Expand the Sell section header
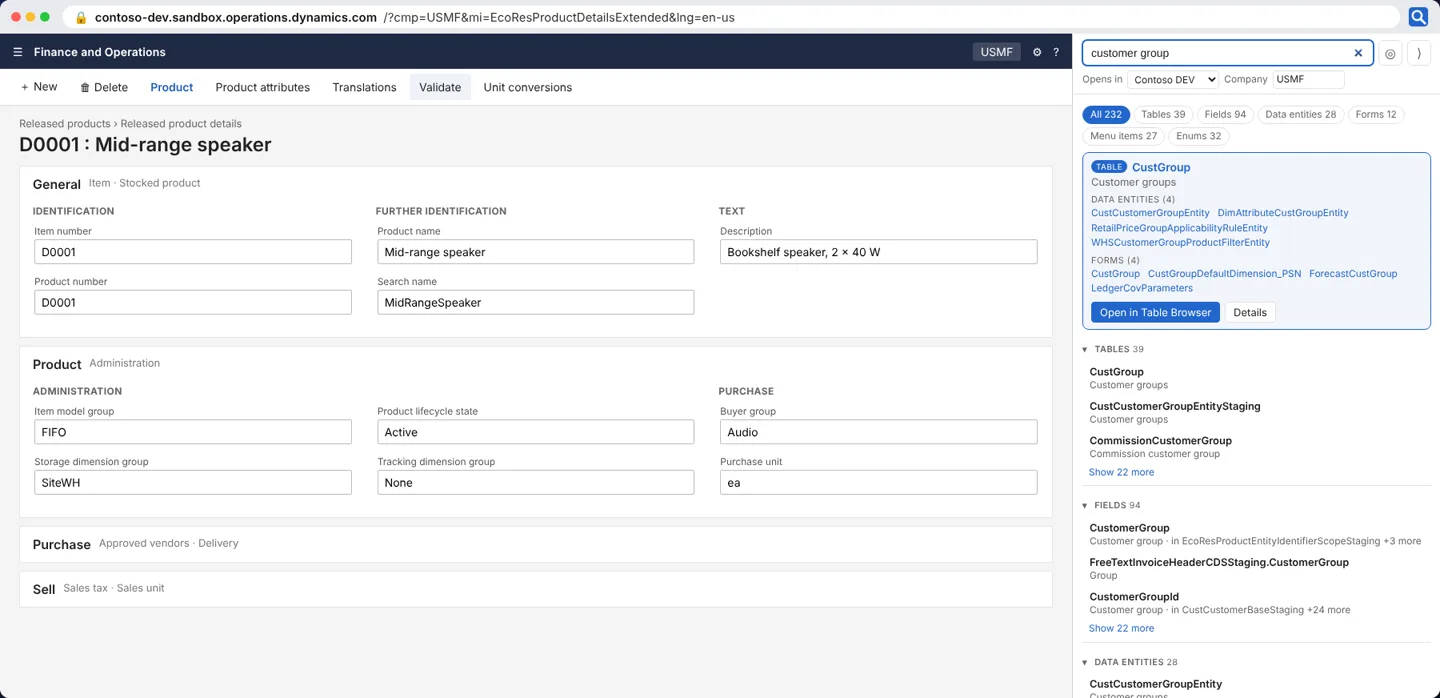Viewport: 1440px width, 698px height. (x=535, y=589)
